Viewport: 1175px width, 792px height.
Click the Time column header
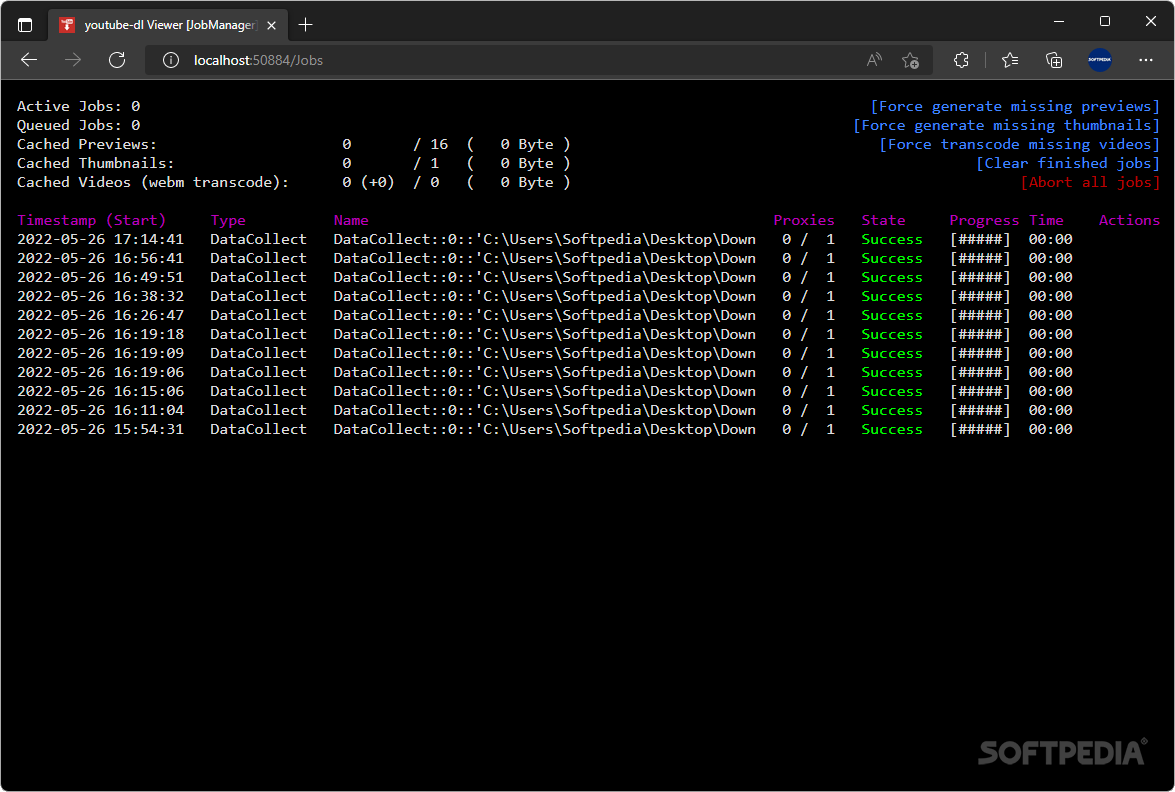point(1046,220)
